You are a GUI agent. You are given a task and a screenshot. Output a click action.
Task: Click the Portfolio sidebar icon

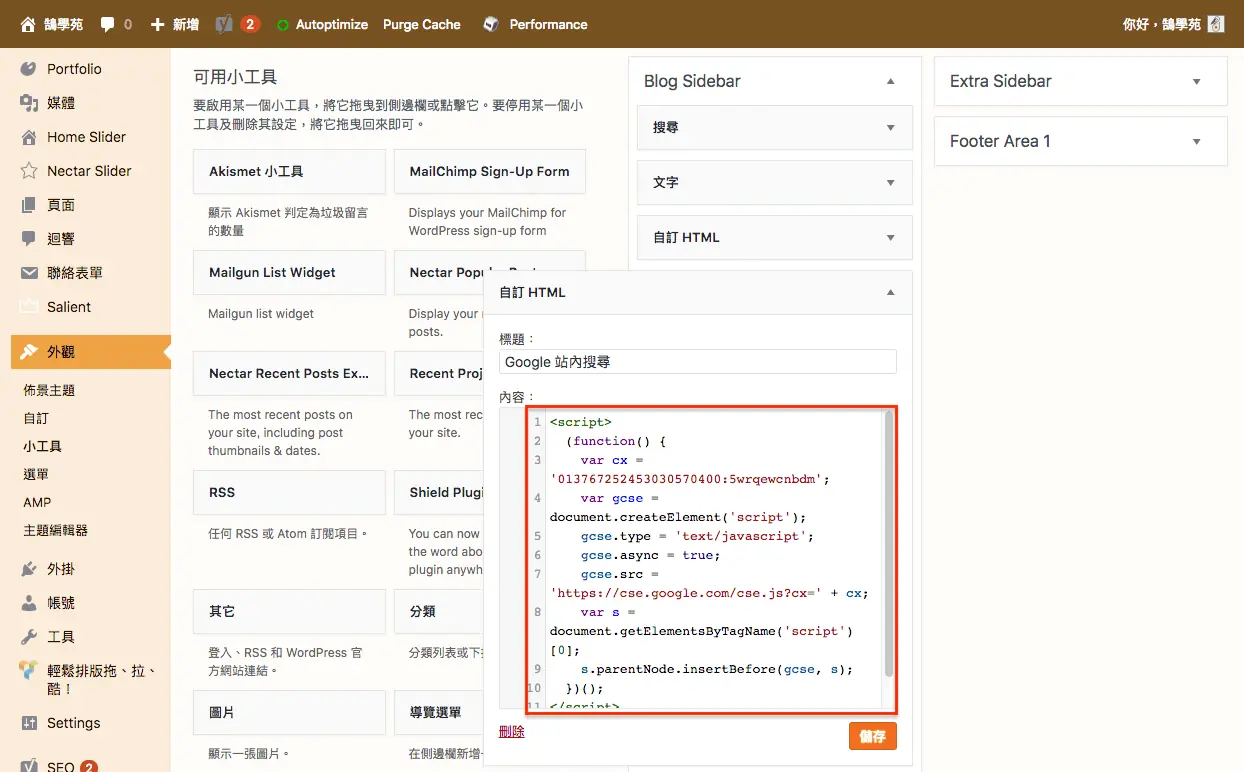[29, 69]
